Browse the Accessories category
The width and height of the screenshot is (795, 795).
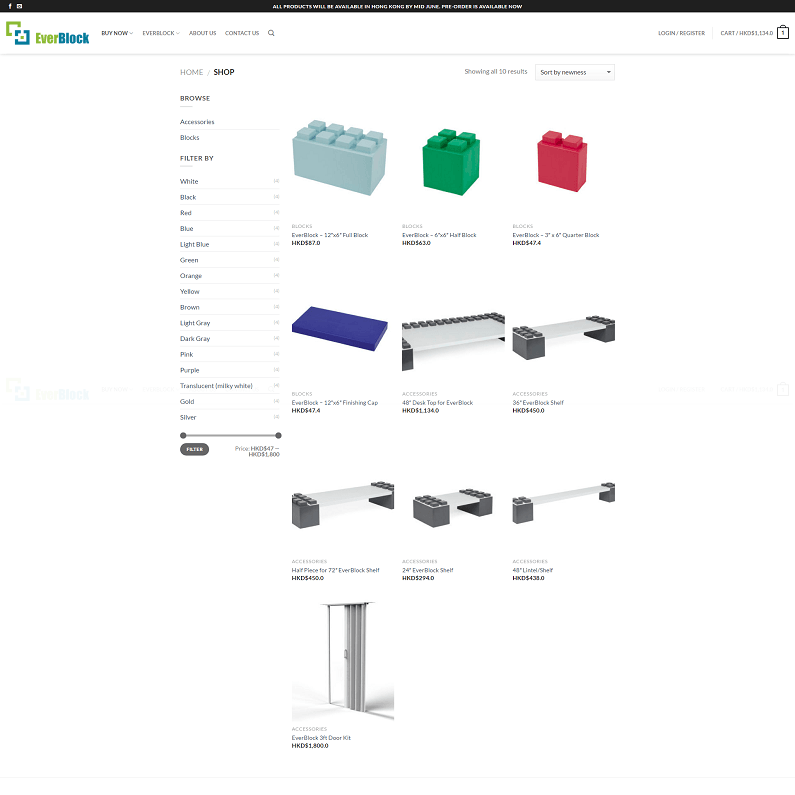point(197,122)
